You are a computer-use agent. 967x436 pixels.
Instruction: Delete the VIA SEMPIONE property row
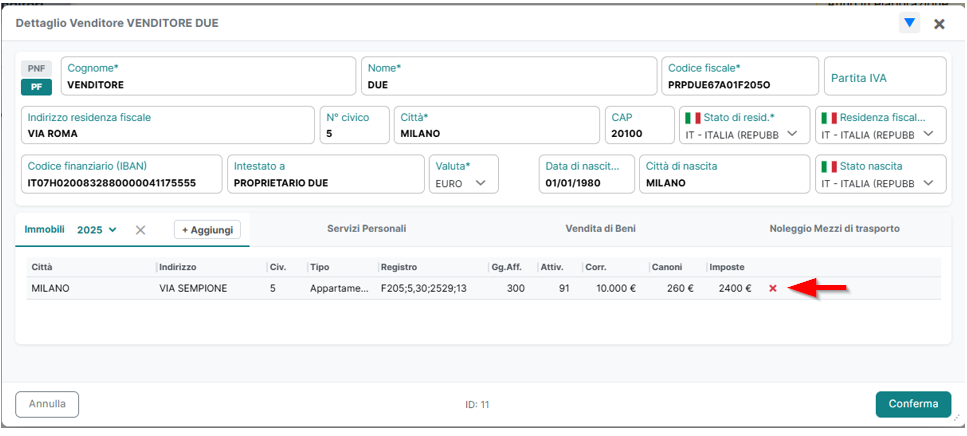pyautogui.click(x=773, y=288)
